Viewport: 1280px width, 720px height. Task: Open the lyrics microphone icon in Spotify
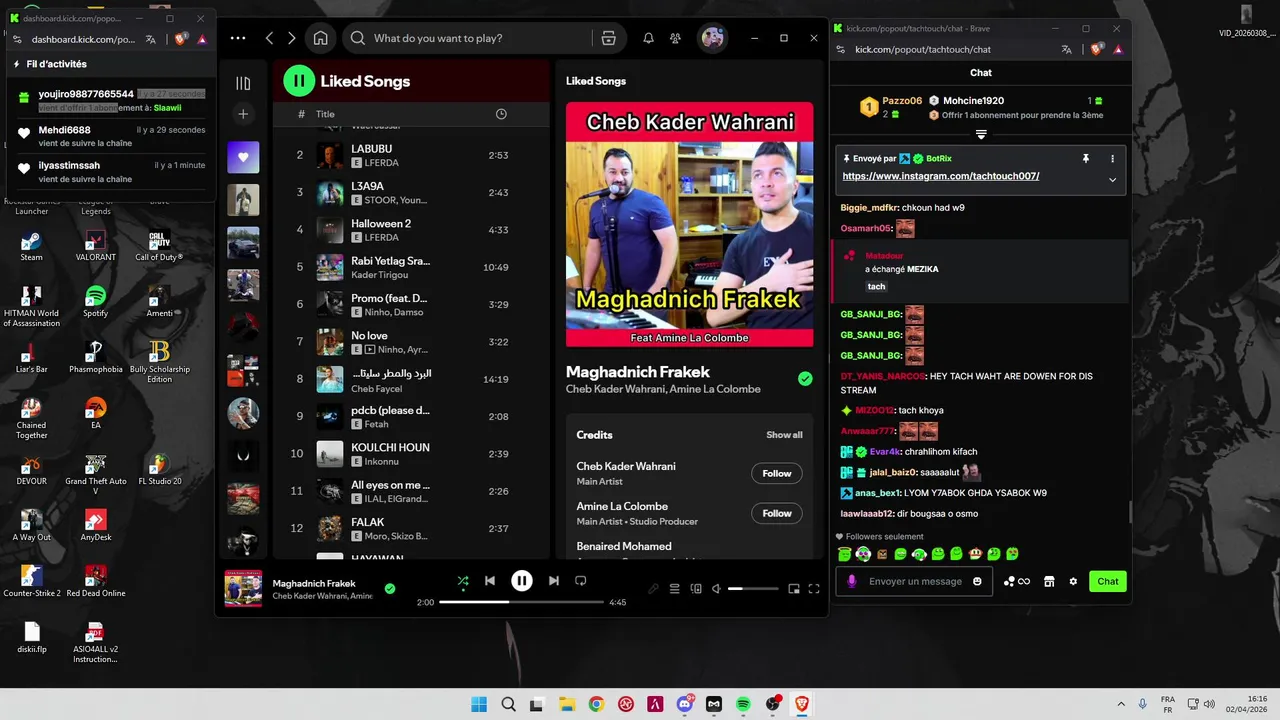[653, 589]
